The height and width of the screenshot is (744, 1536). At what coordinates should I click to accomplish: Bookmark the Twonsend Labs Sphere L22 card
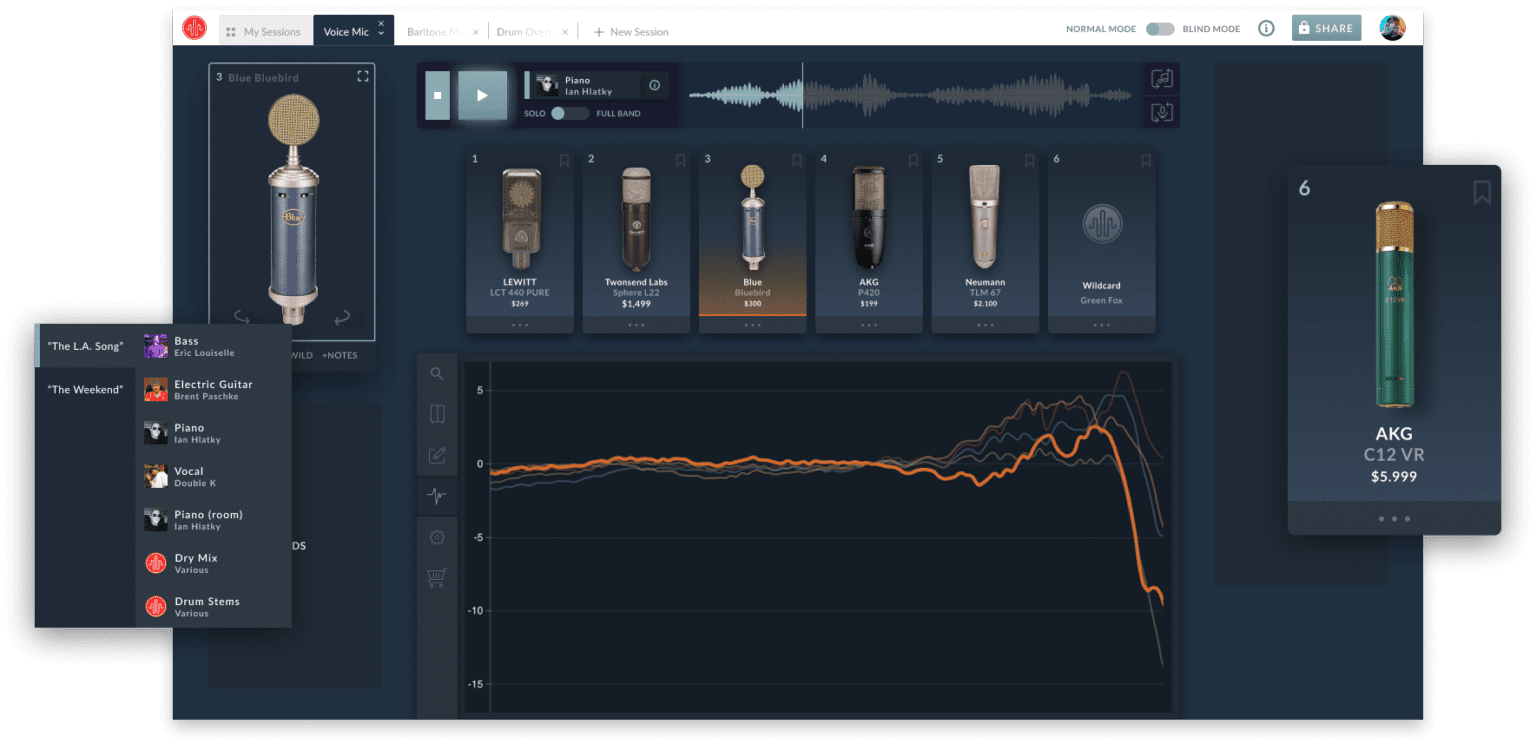[680, 160]
